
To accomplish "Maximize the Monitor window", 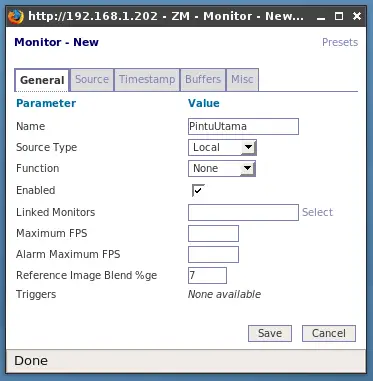I will tap(339, 16).
